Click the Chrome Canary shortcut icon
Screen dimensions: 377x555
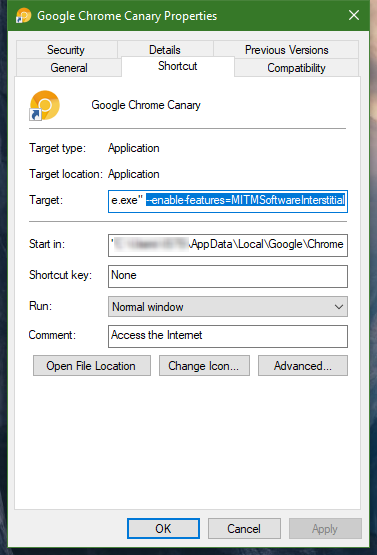click(x=44, y=105)
